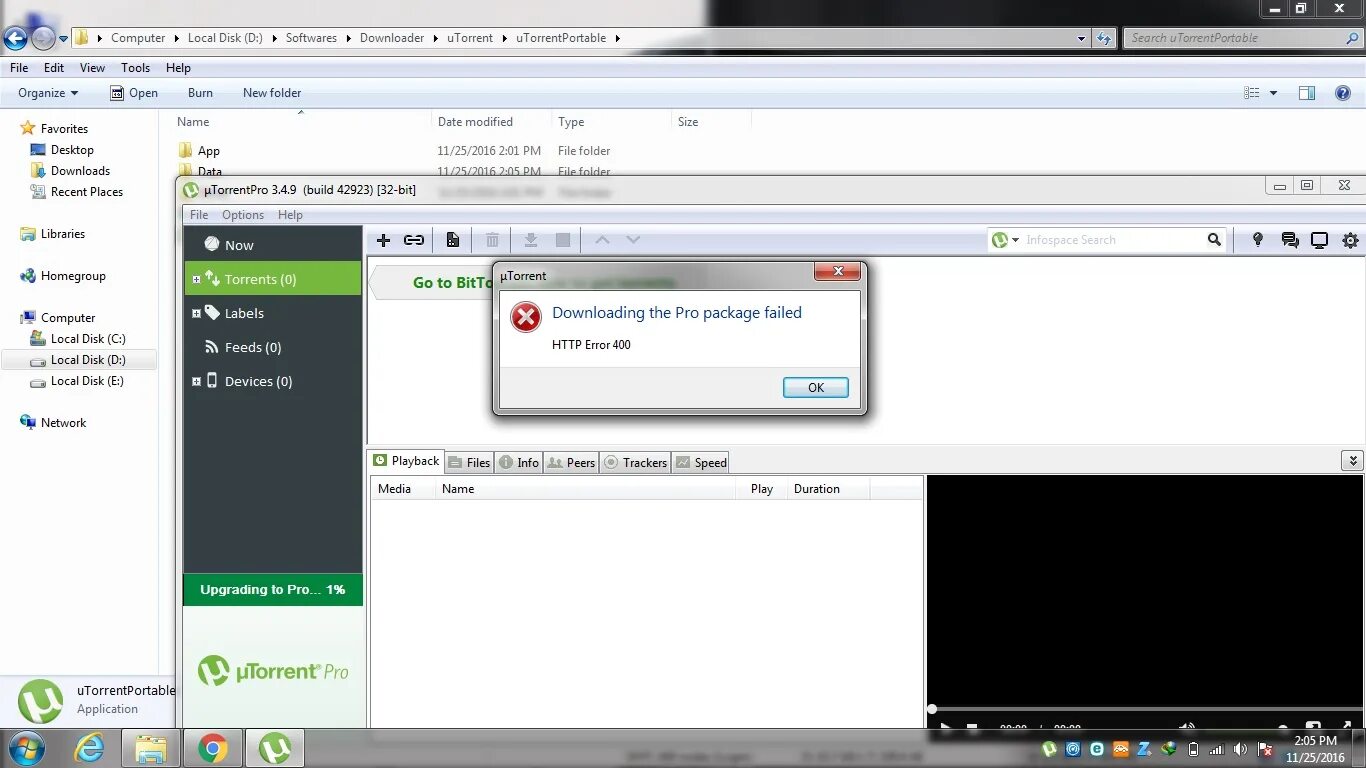Viewport: 1366px width, 768px height.
Task: Create new torrent document icon
Action: 453,240
